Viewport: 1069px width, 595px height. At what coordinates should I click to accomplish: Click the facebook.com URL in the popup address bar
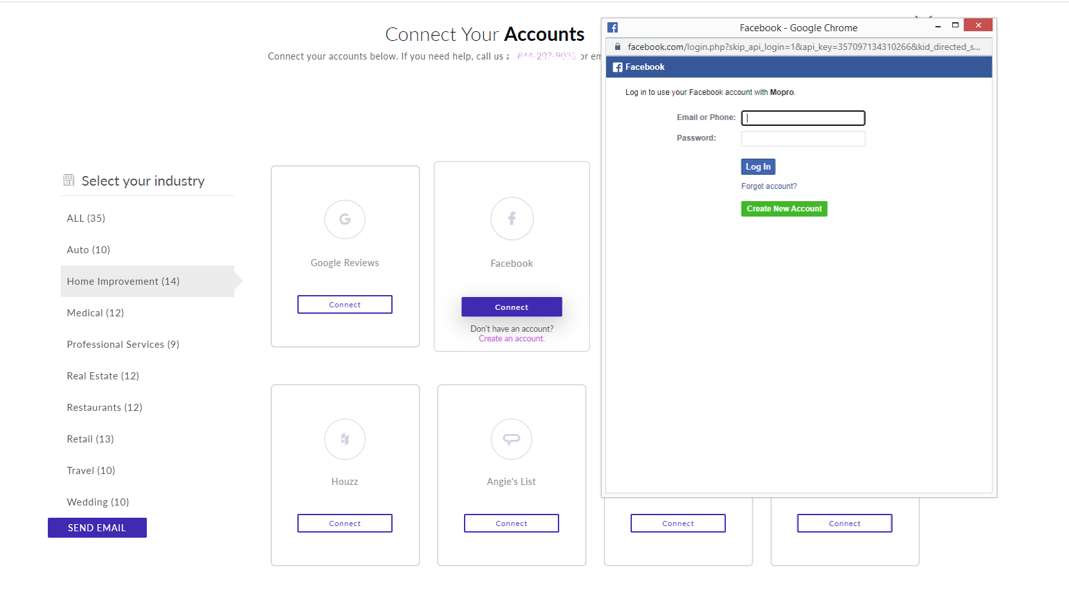(804, 47)
